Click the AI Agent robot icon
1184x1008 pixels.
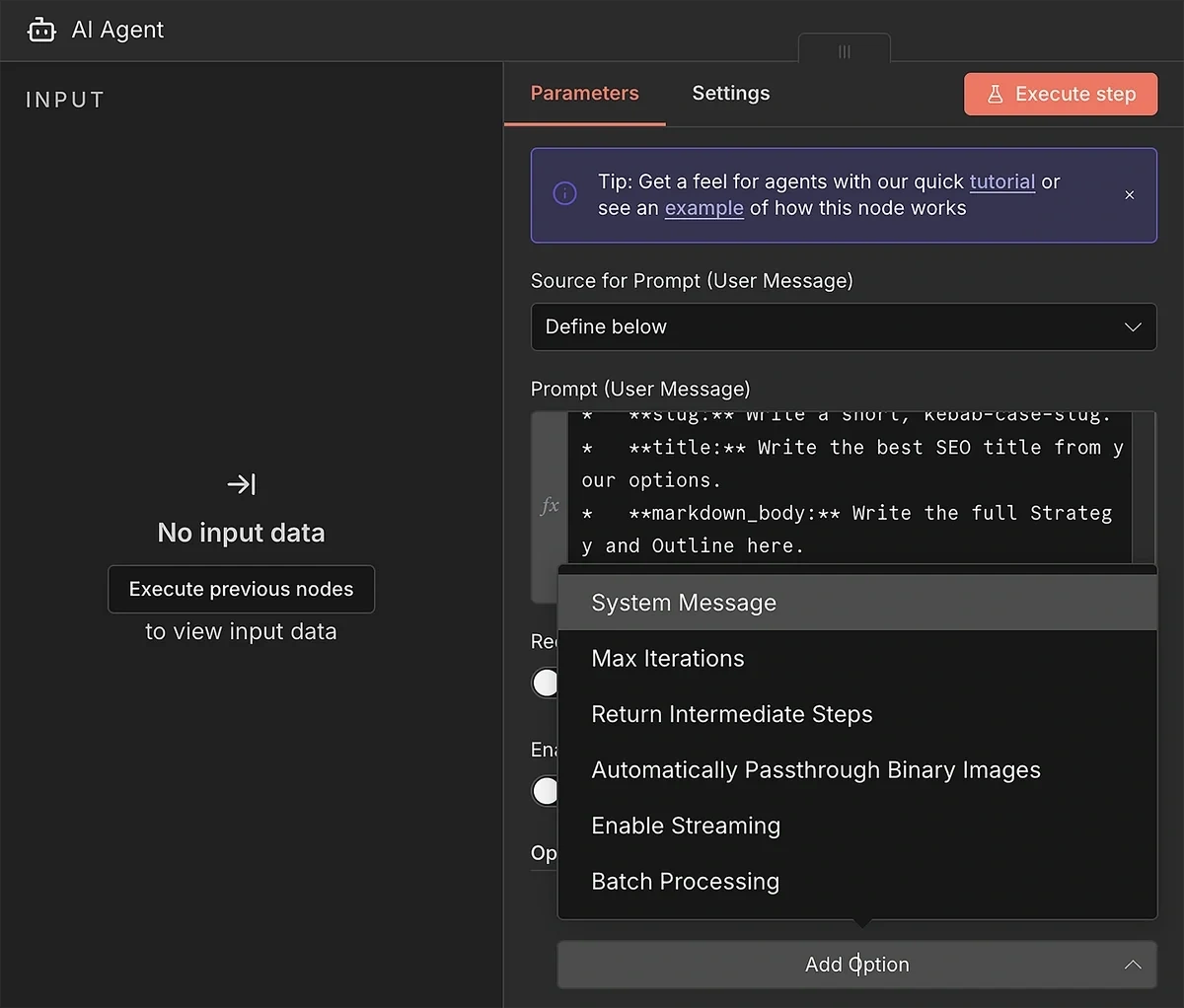[x=41, y=30]
